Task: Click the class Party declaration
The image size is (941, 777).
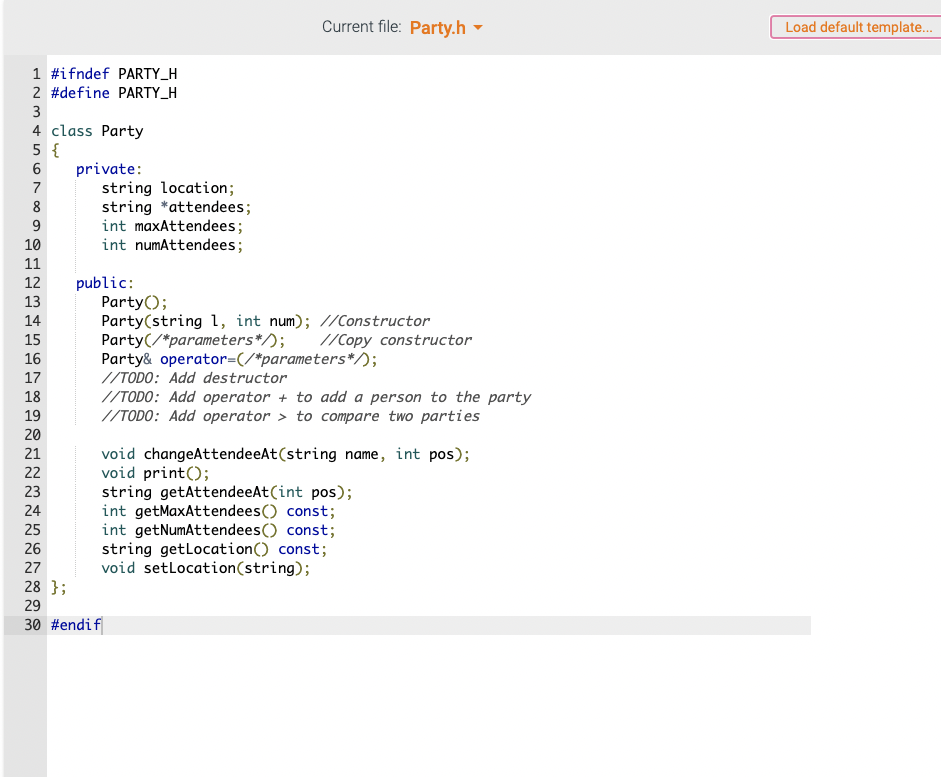Action: click(x=97, y=130)
